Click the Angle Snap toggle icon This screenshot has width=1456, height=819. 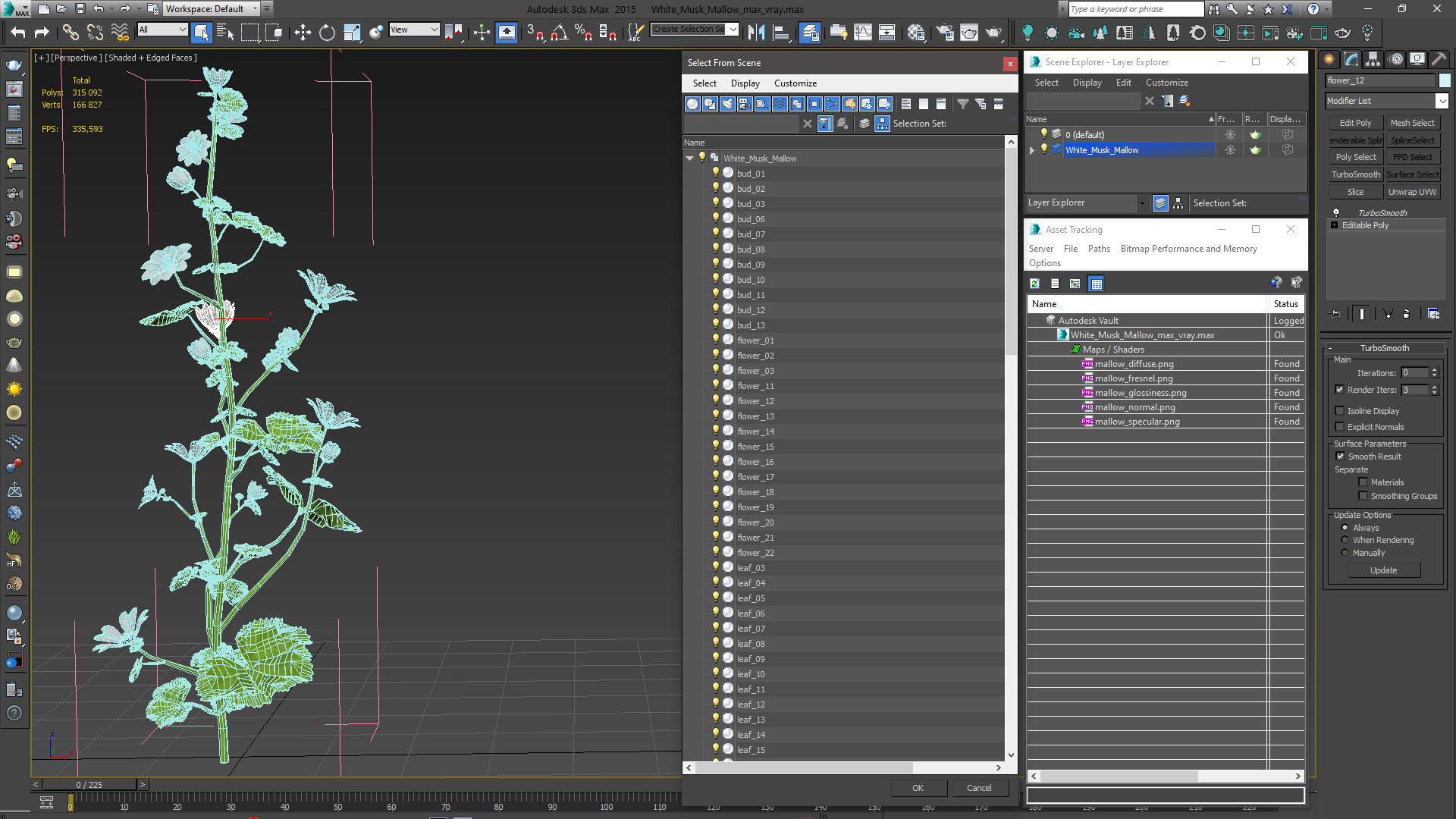(x=559, y=32)
